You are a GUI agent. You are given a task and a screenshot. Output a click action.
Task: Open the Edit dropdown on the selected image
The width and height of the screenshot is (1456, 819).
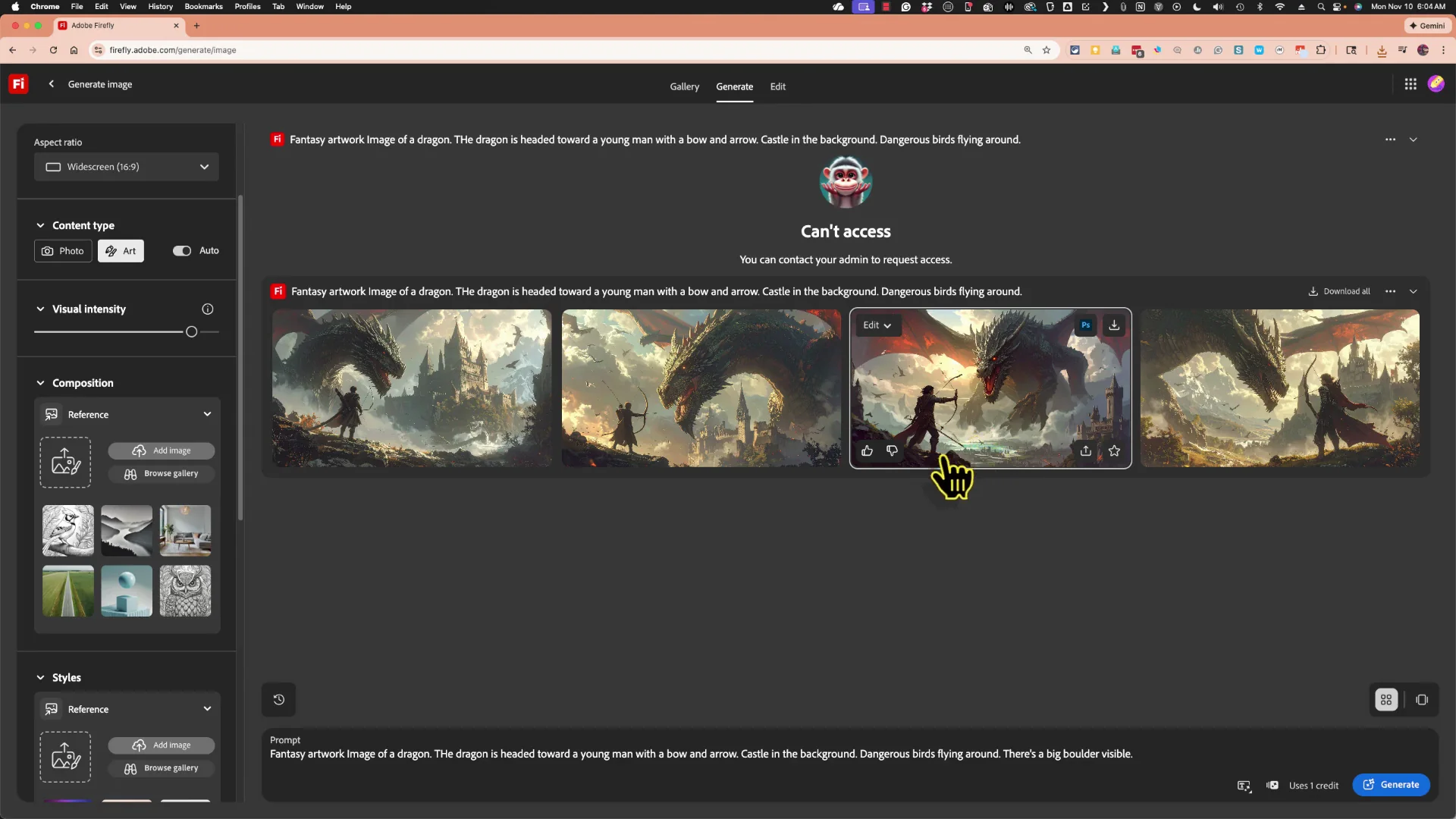click(877, 325)
